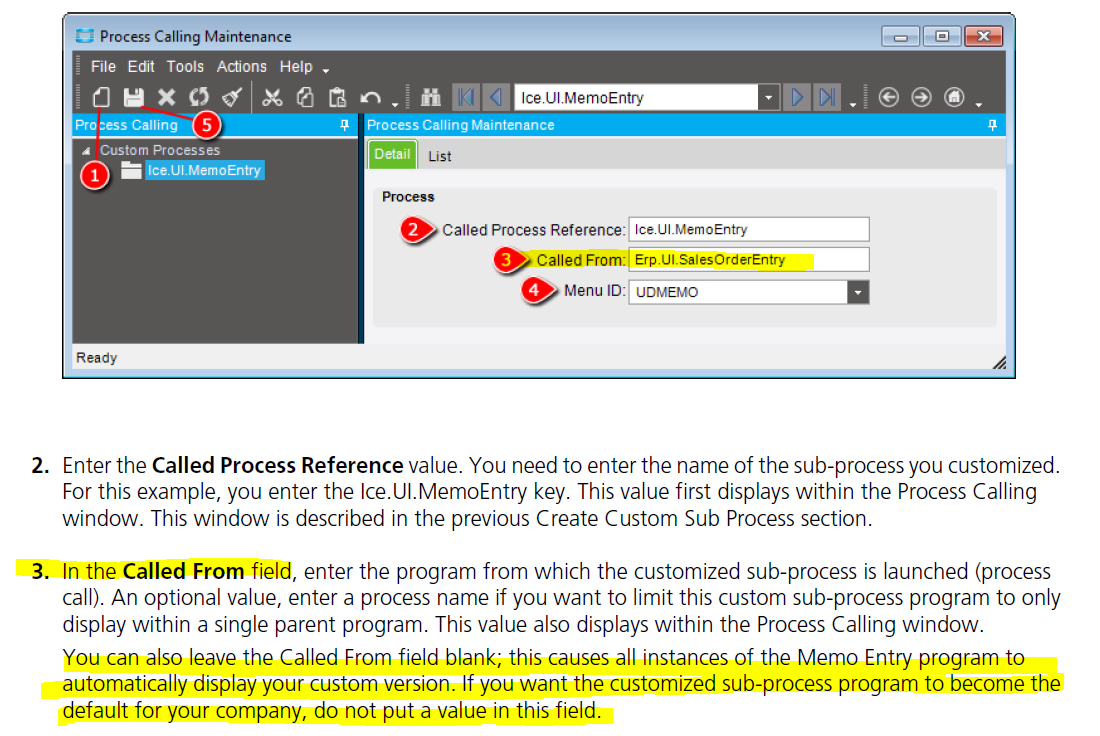The image size is (1100, 736).
Task: Click the Ready status bar text
Action: pyautogui.click(x=97, y=358)
